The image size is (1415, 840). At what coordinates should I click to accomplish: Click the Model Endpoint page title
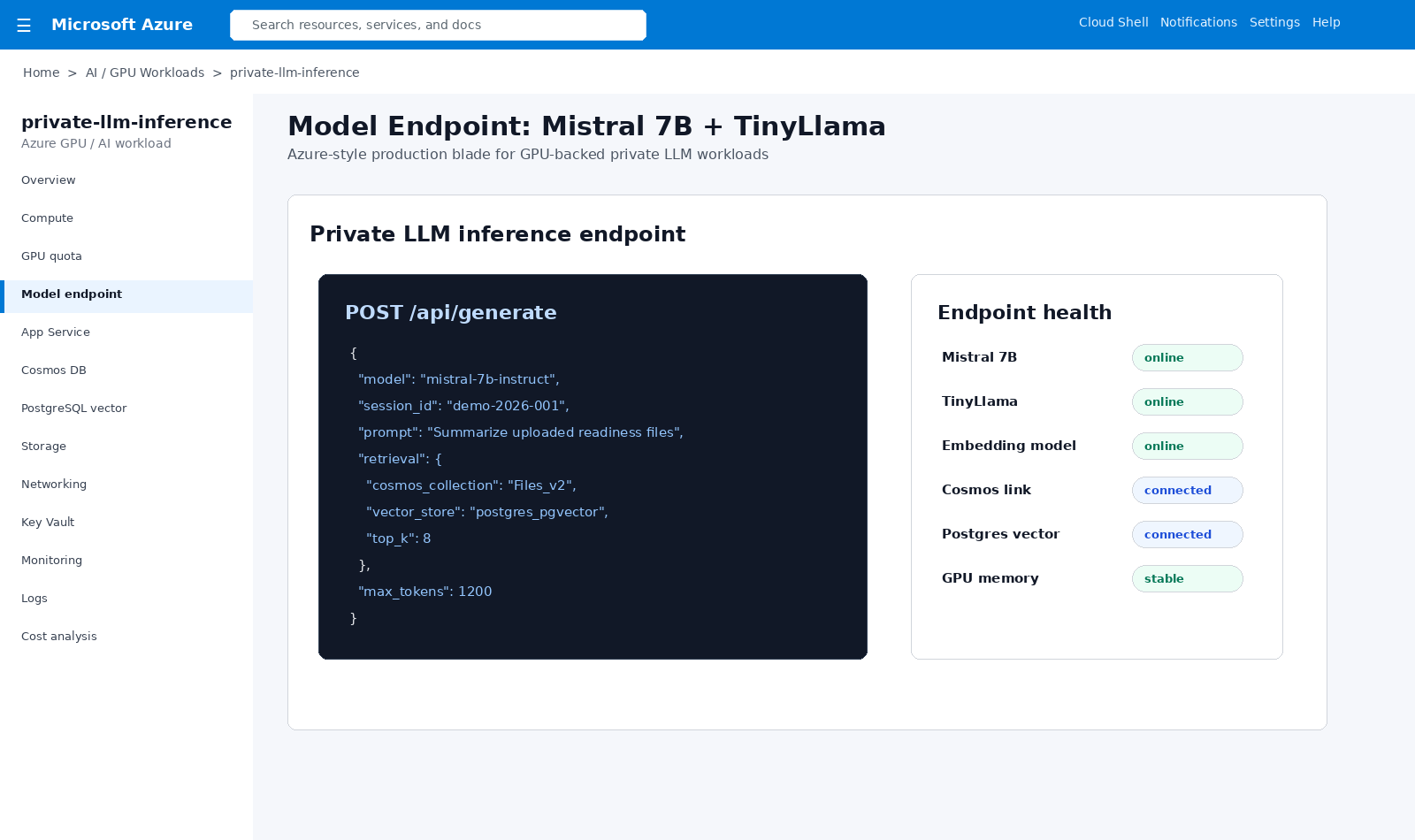pyautogui.click(x=586, y=126)
